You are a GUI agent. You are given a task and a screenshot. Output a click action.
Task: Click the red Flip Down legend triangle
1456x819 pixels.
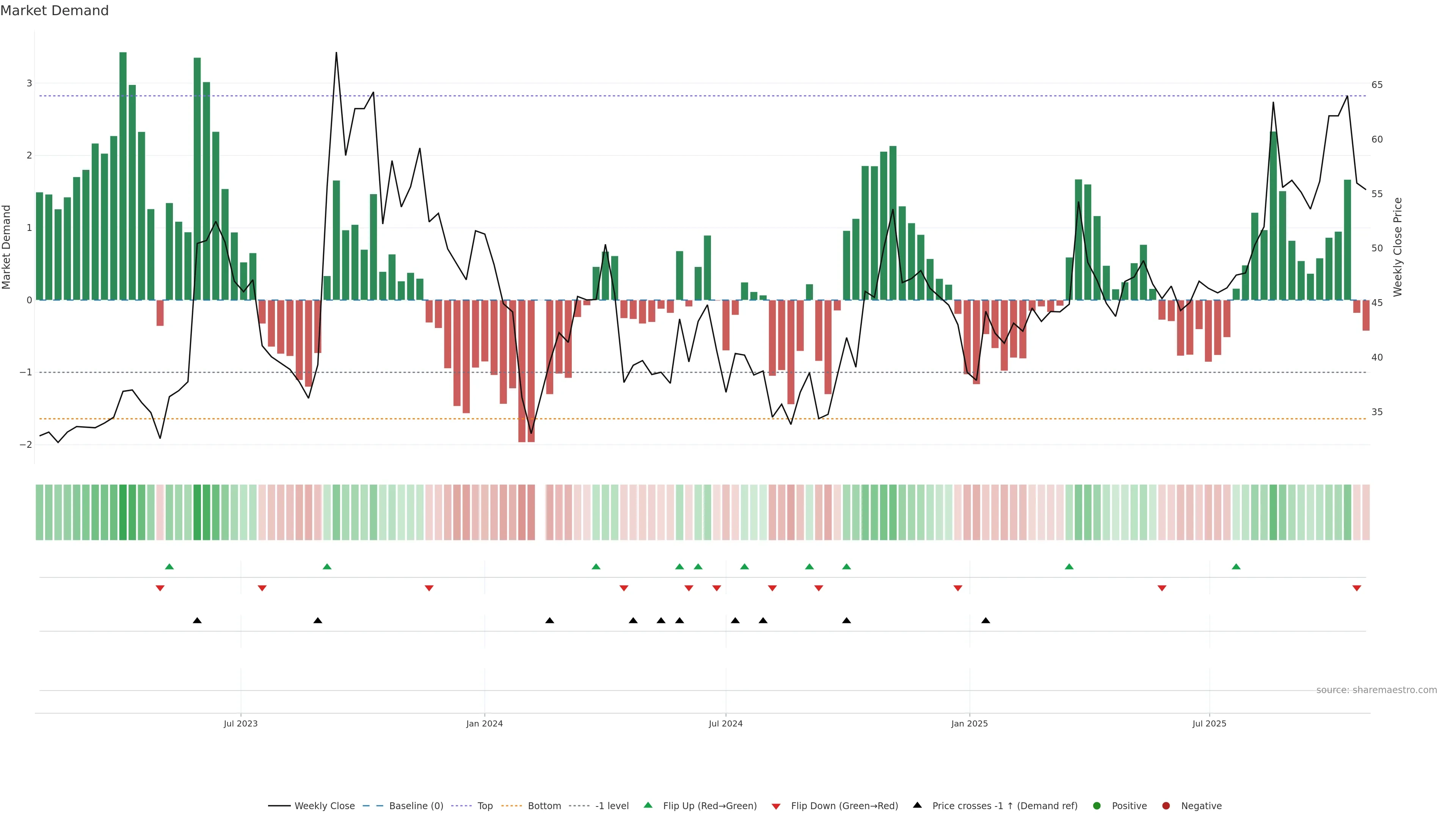click(776, 806)
